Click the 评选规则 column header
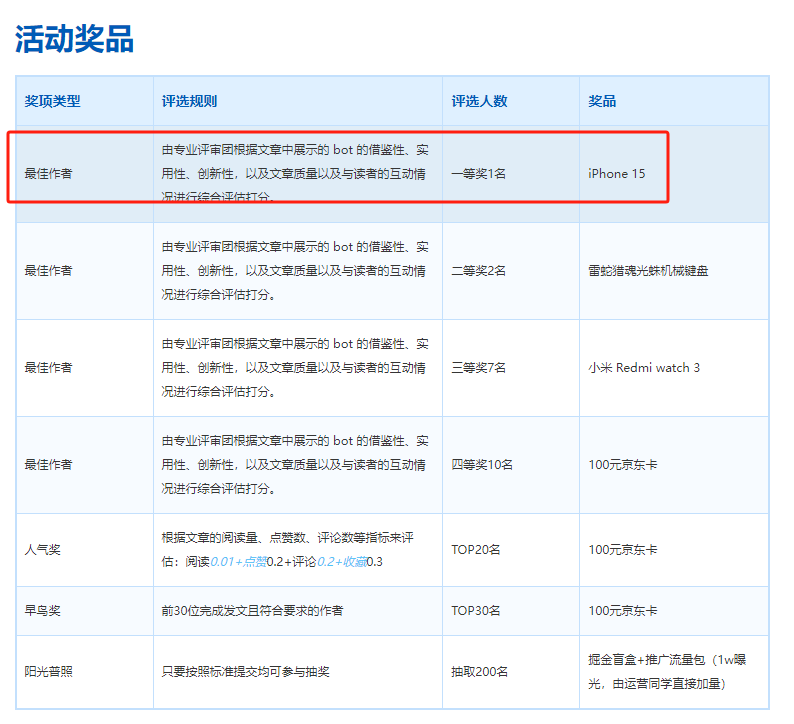Image resolution: width=794 pixels, height=724 pixels. click(x=189, y=101)
